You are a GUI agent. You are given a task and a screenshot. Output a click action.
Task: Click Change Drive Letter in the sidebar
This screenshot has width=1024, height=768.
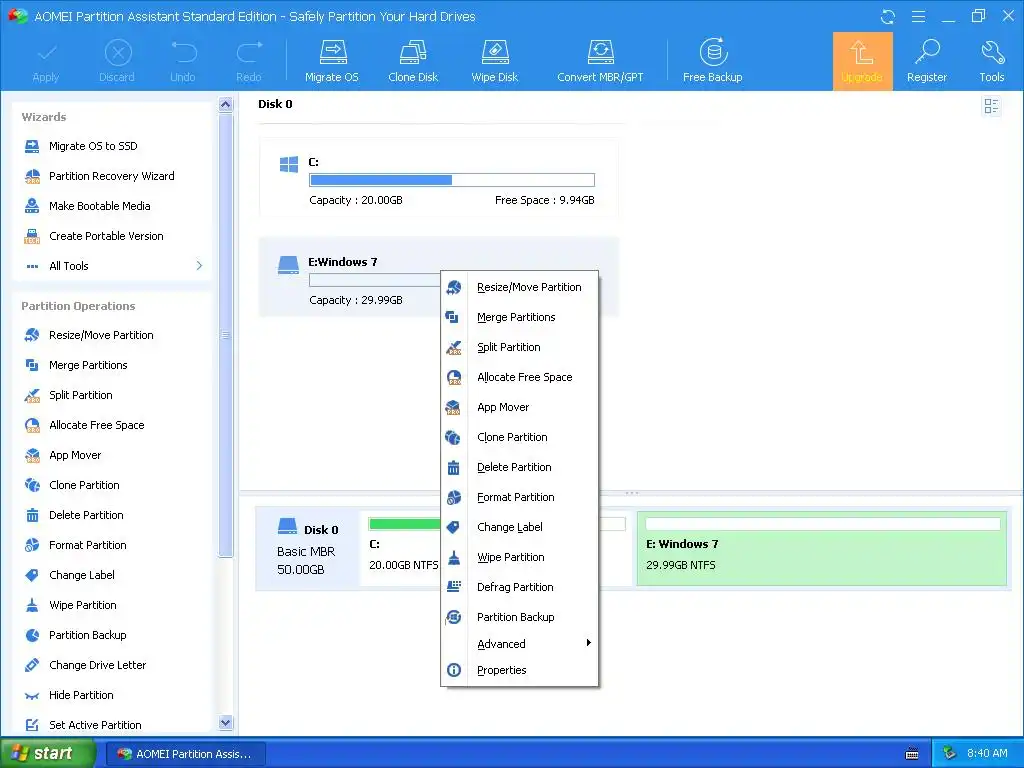pos(97,665)
